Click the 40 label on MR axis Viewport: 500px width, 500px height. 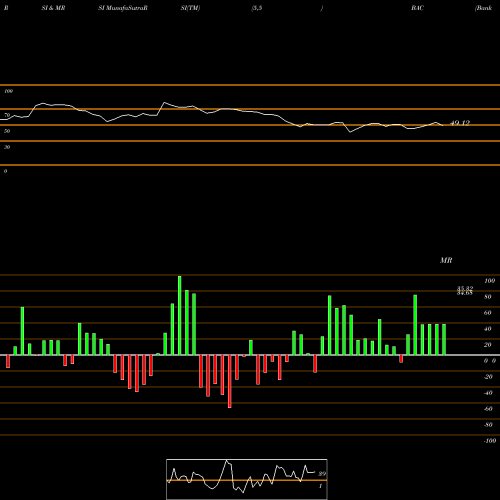click(x=488, y=329)
